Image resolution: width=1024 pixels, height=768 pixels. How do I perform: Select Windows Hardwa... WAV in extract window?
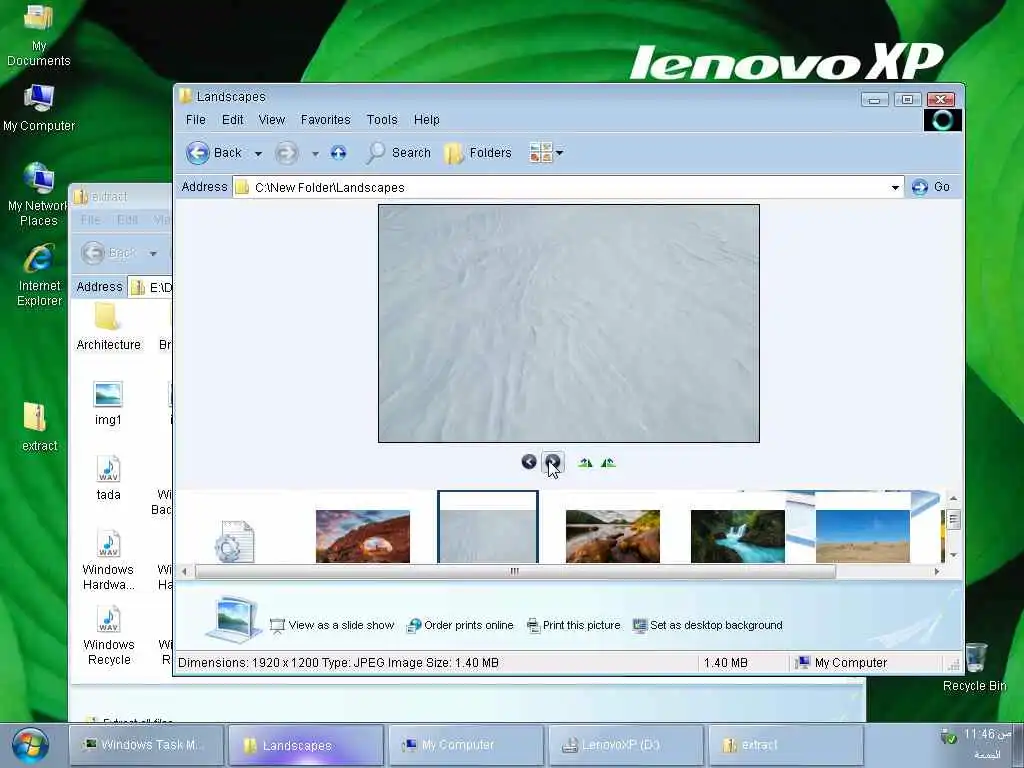(108, 560)
